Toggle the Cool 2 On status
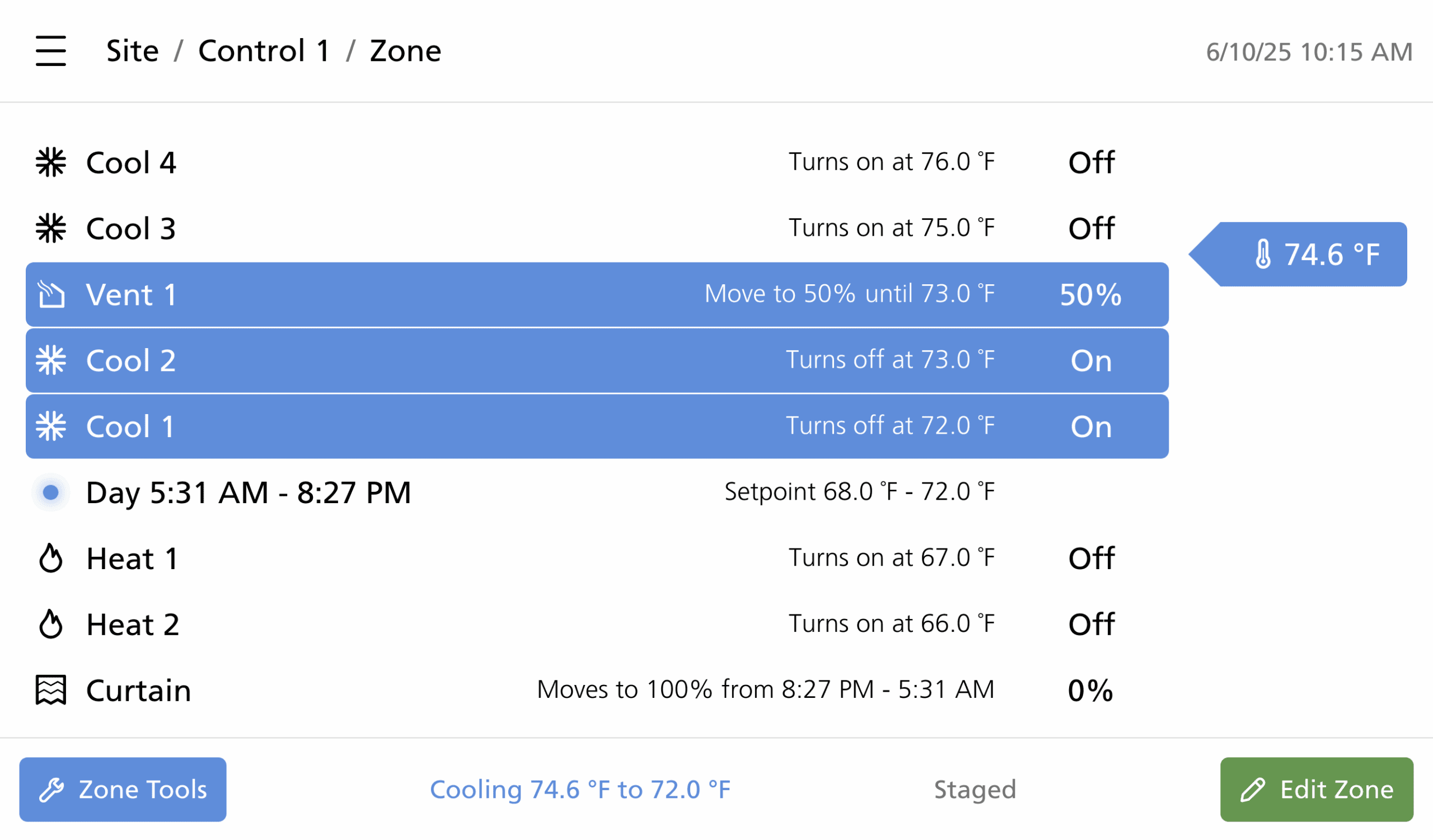The width and height of the screenshot is (1433, 840). (x=1090, y=360)
